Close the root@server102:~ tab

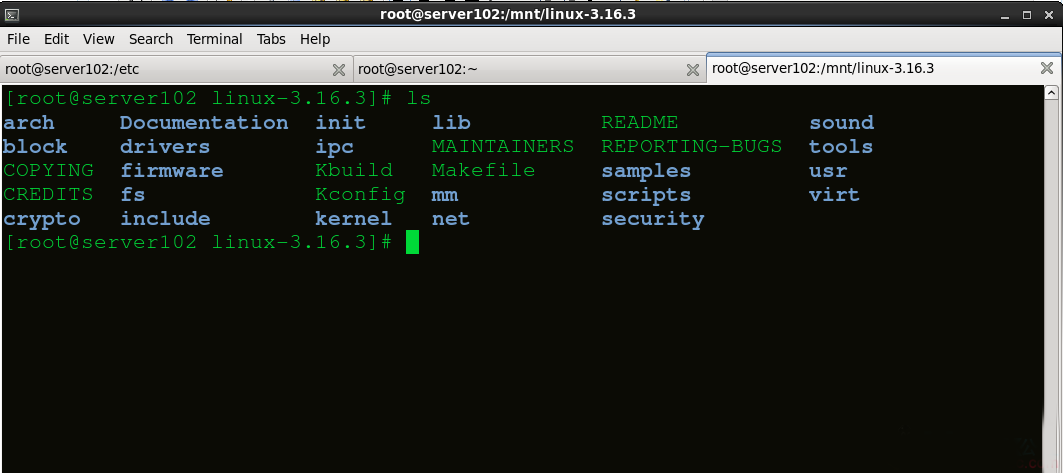(692, 69)
